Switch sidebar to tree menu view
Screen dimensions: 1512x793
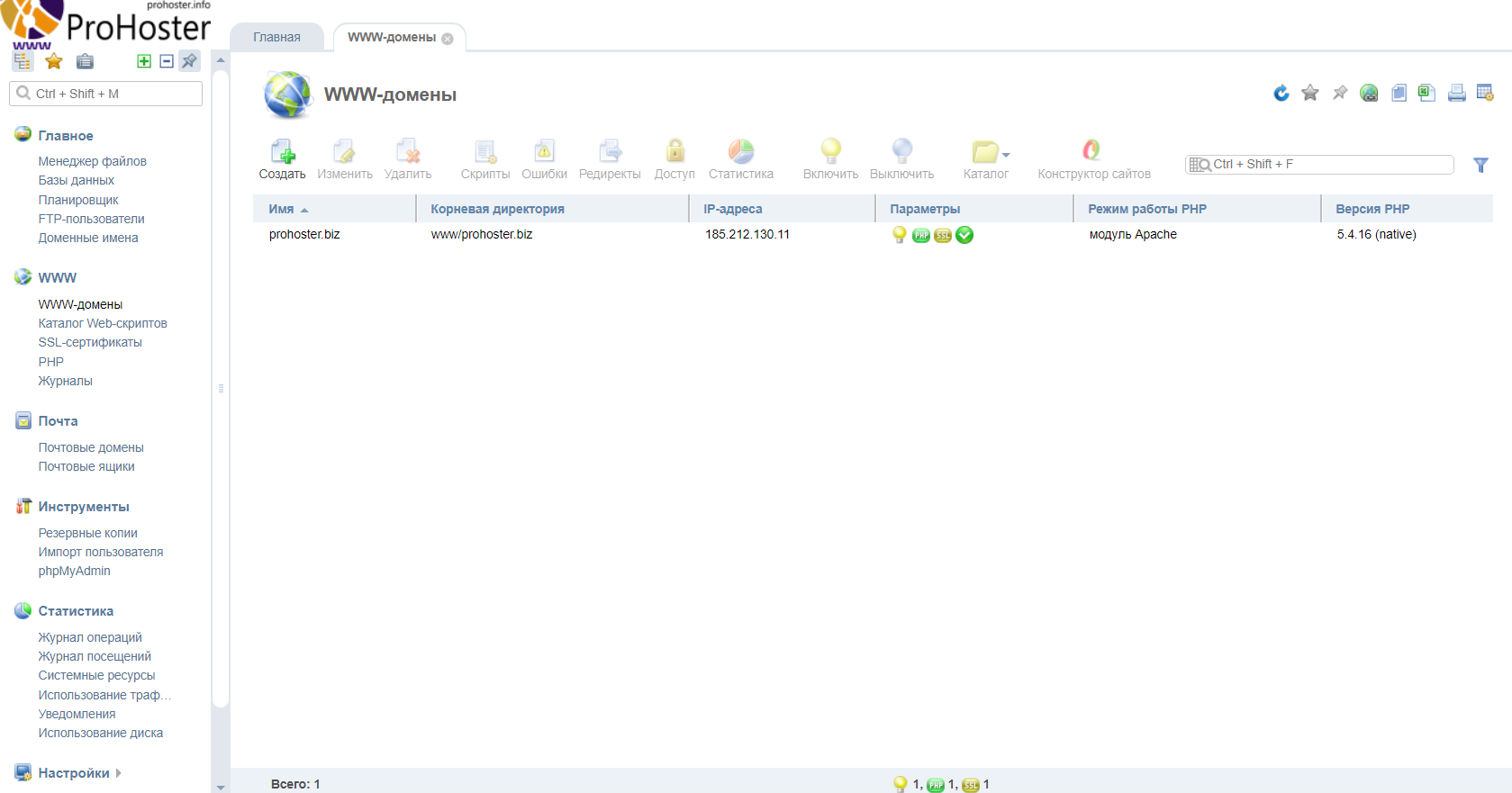[x=23, y=61]
